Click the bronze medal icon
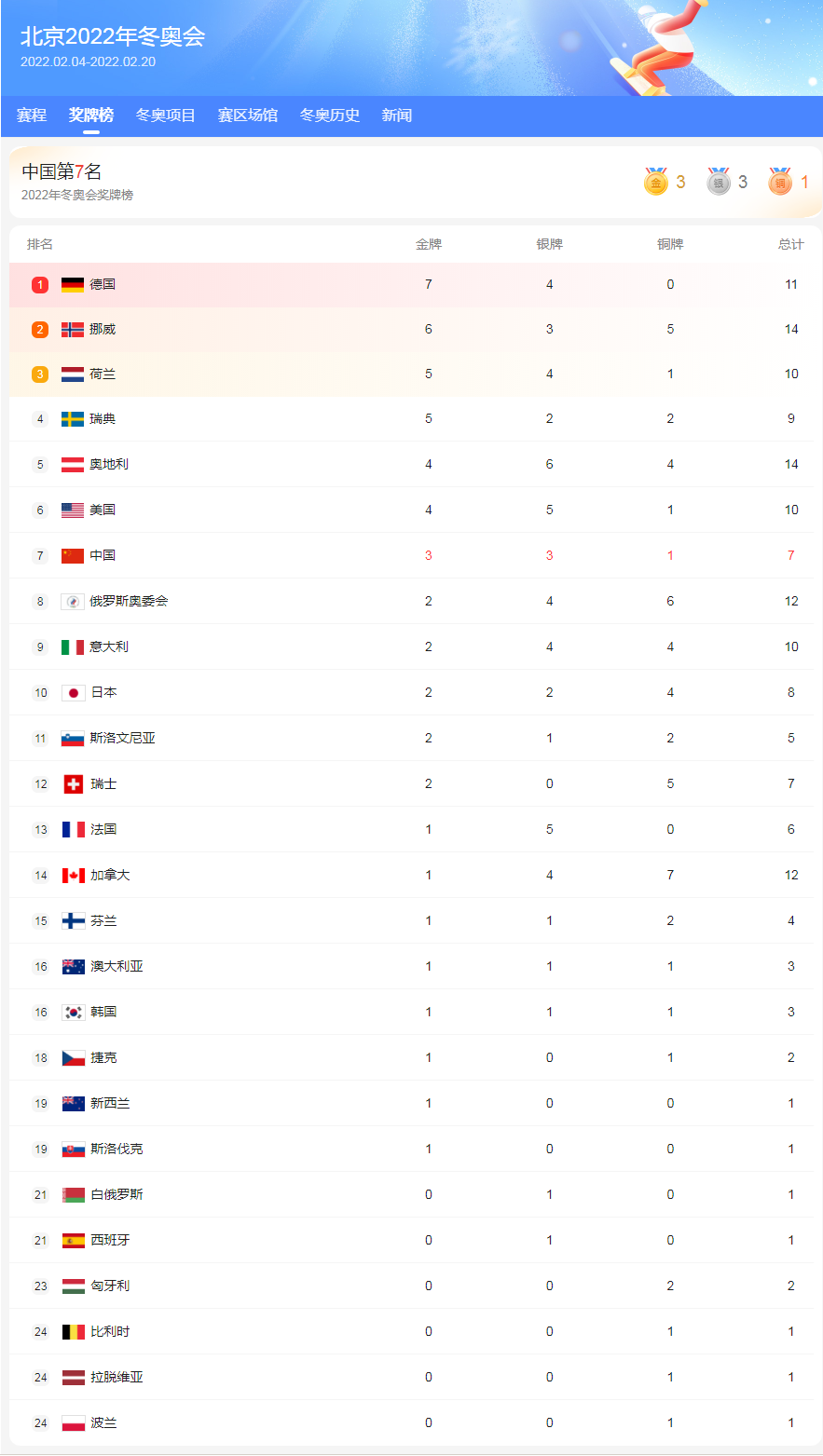 [780, 182]
